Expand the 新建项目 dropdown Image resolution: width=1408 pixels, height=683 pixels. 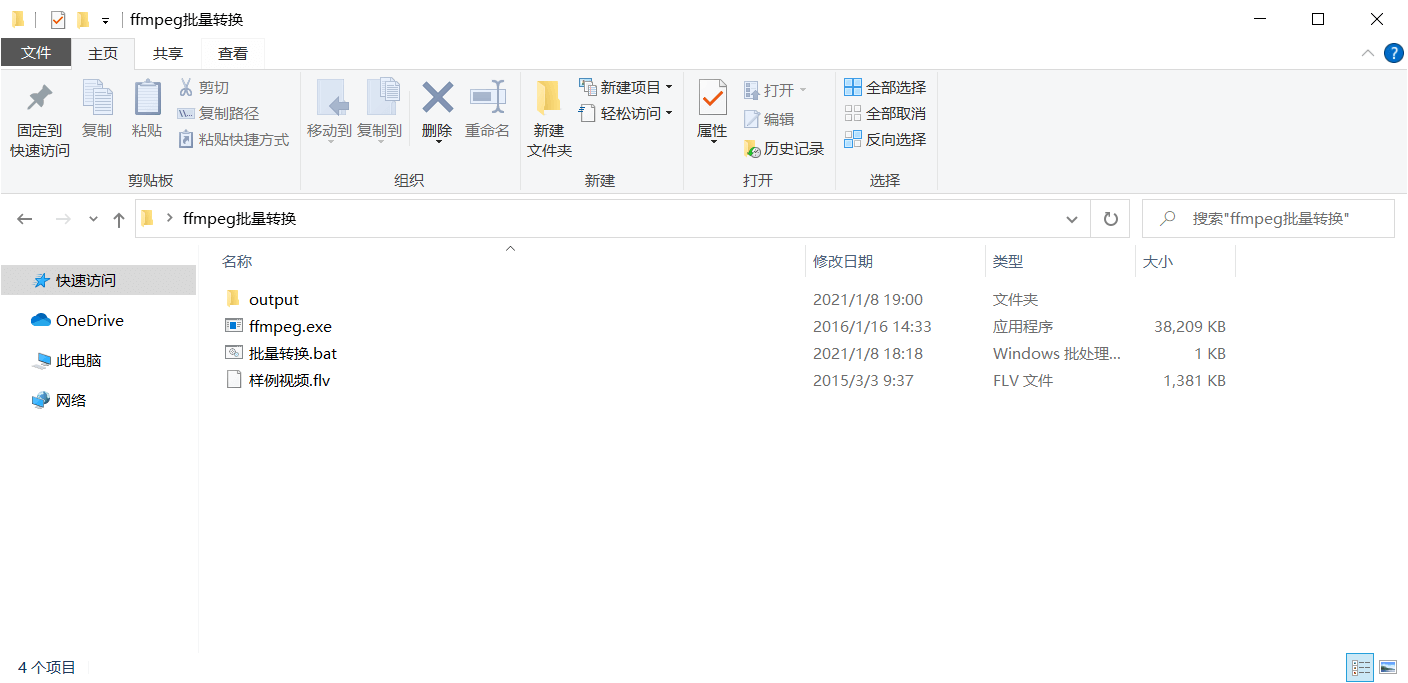[x=669, y=88]
